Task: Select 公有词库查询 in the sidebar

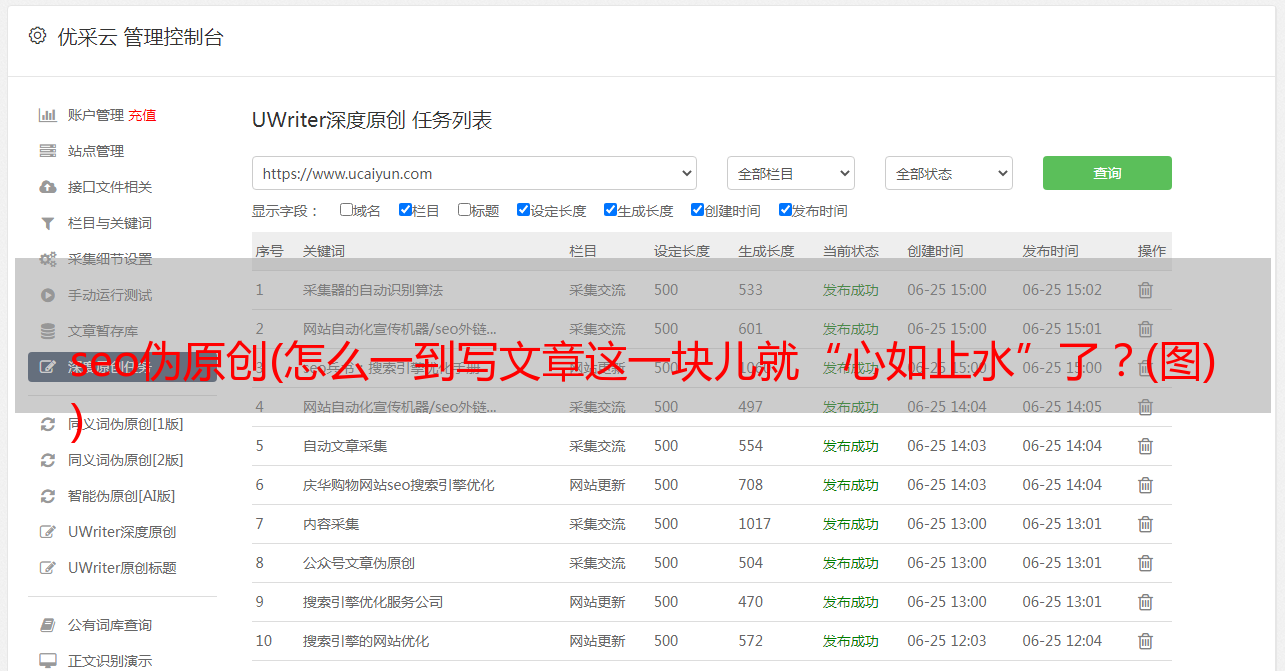Action: pos(110,625)
